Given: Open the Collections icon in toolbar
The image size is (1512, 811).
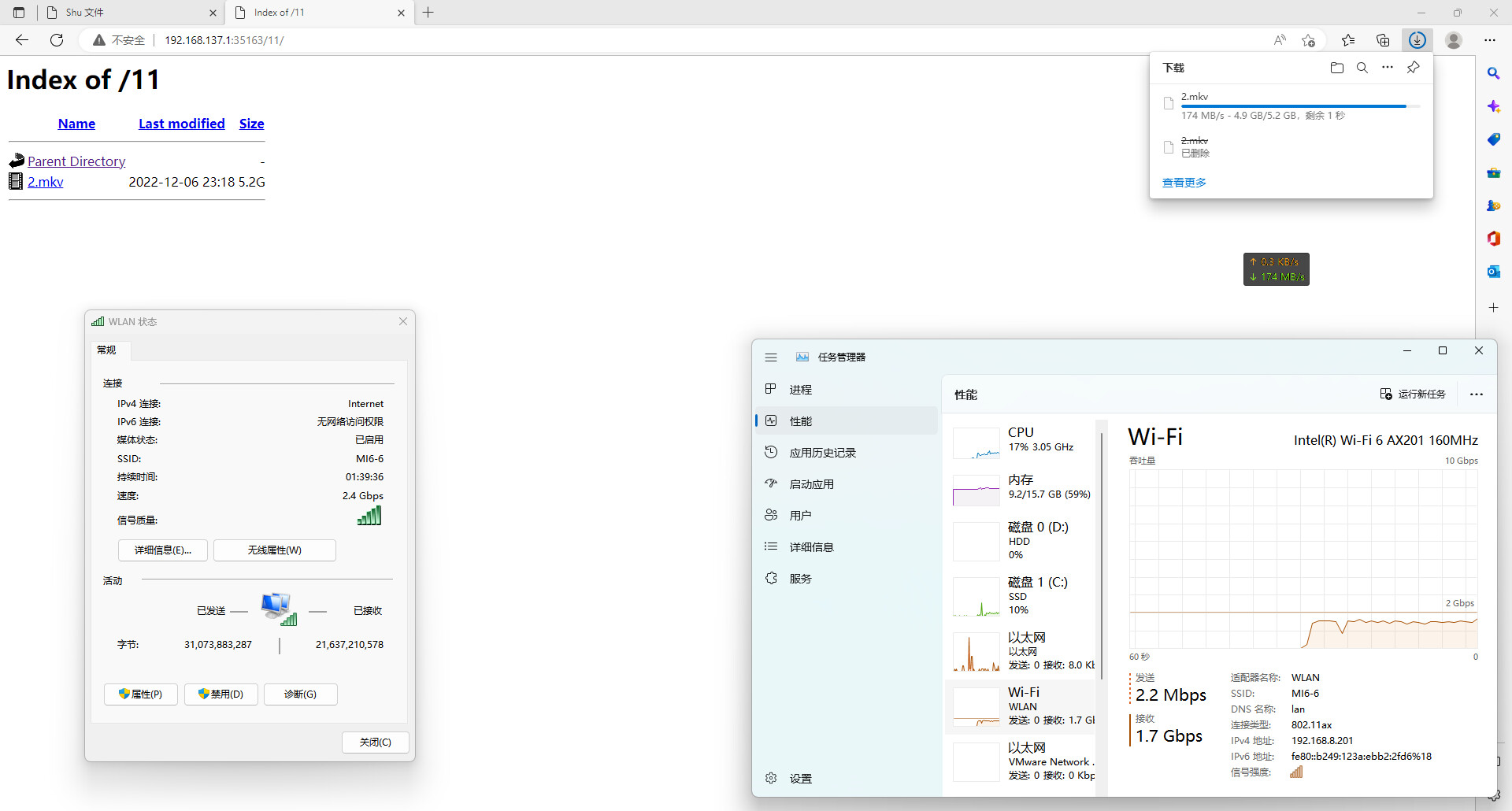Looking at the screenshot, I should click(1383, 40).
